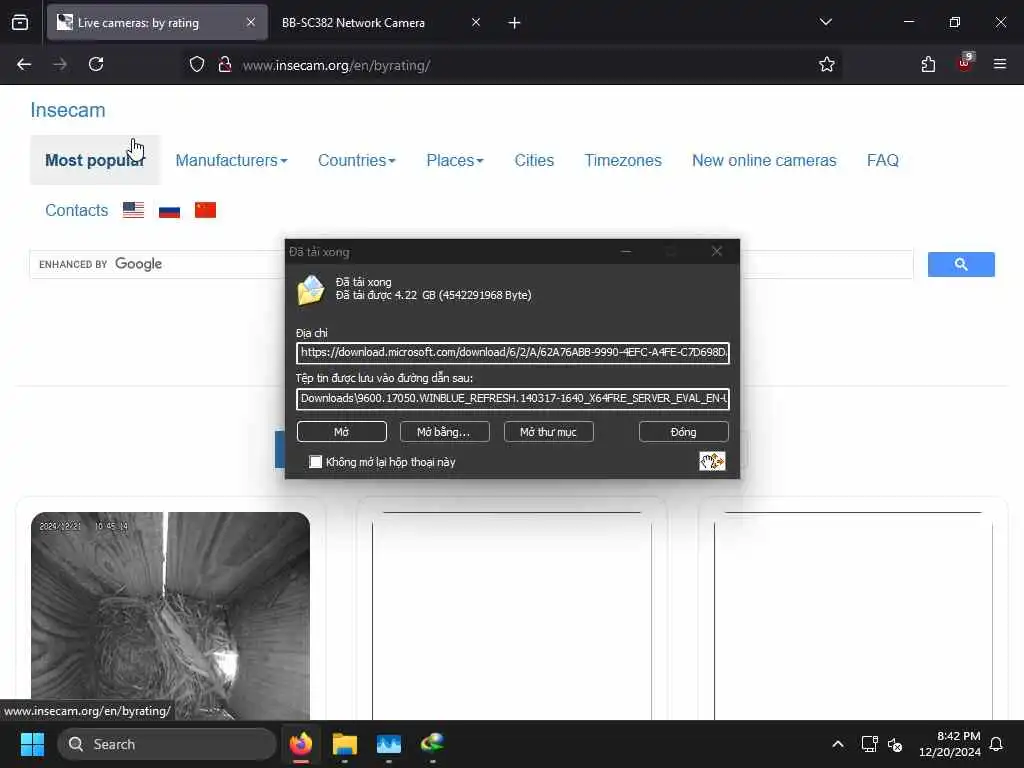
Task: Click the Đóng button to close dialog
Action: click(x=683, y=432)
